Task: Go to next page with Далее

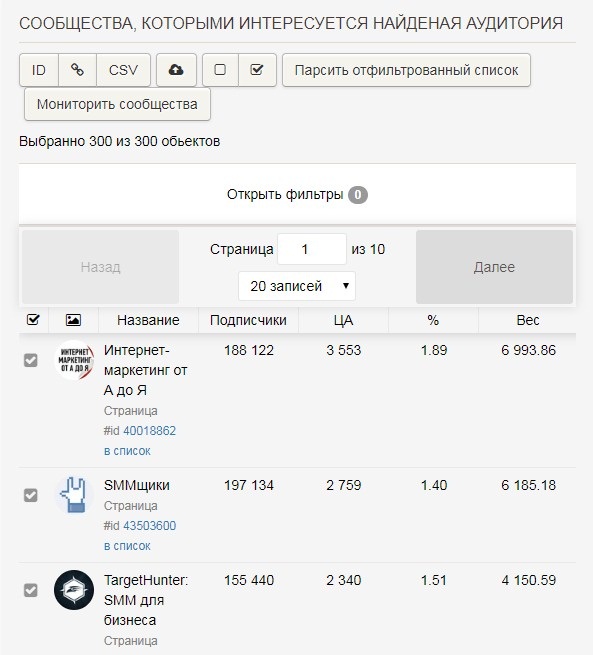Action: 494,267
